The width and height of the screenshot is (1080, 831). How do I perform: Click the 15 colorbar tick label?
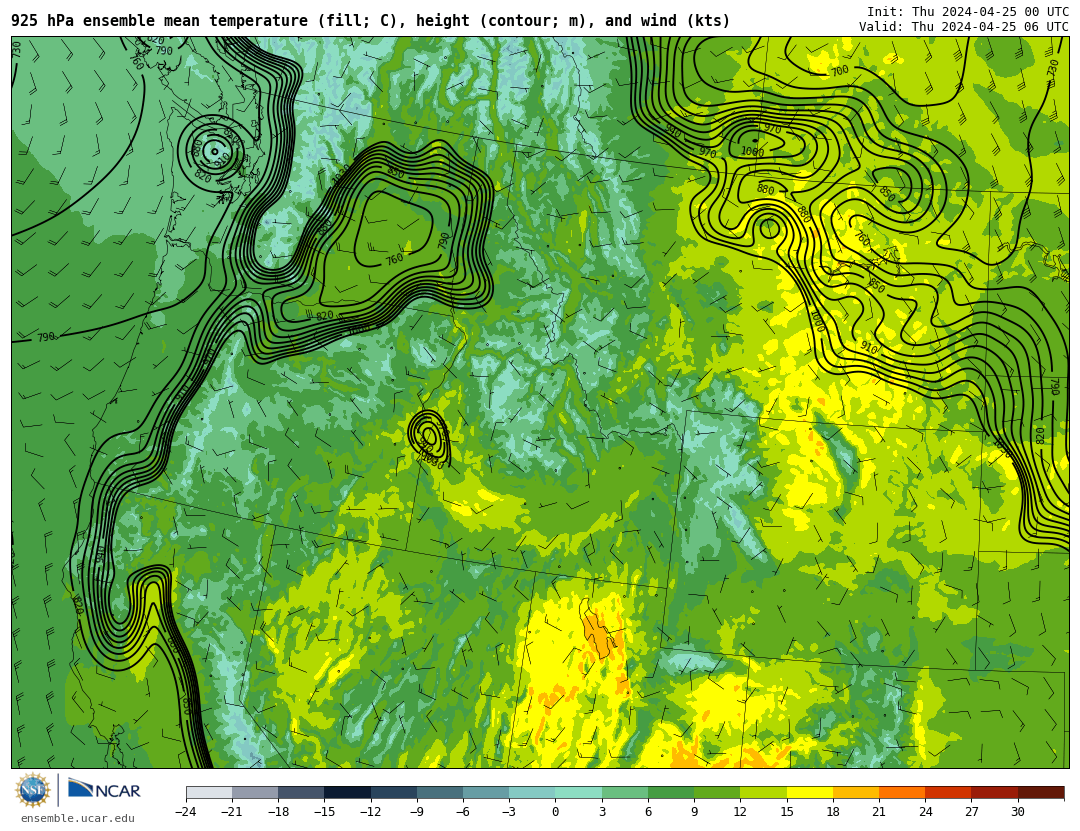coord(787,812)
